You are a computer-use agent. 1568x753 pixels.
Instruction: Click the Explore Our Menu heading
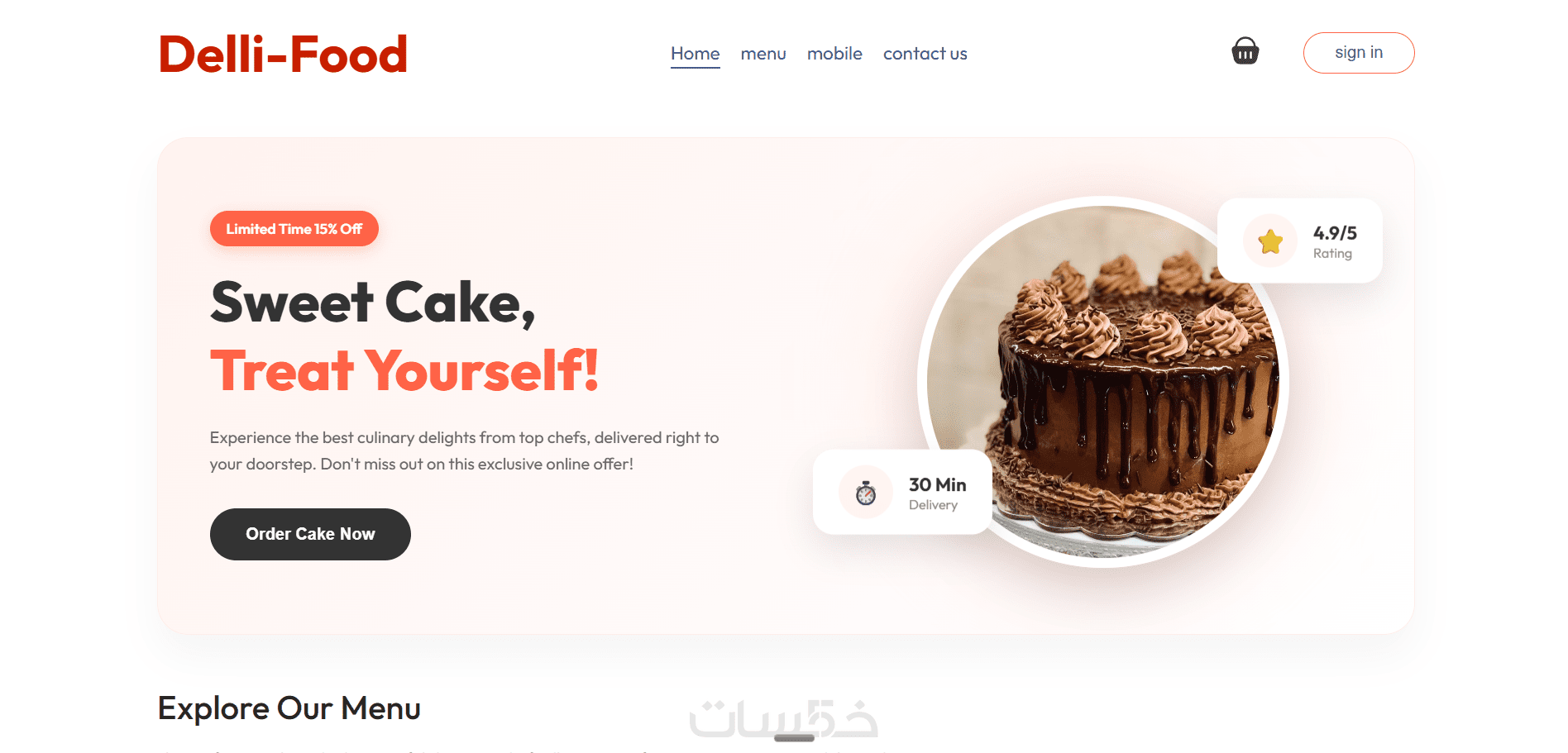point(289,708)
